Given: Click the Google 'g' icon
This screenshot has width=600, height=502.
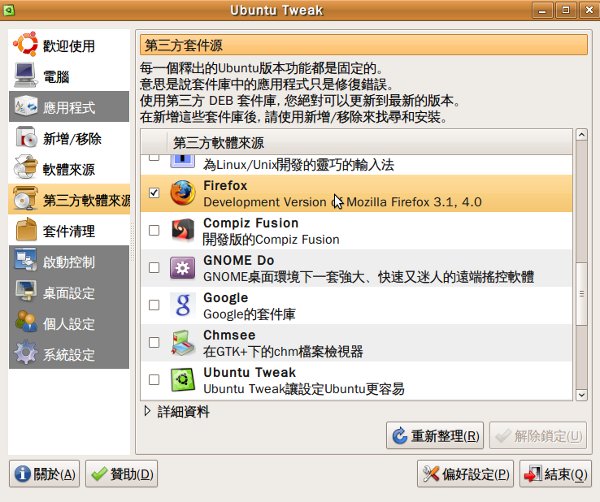Looking at the screenshot, I should click(183, 305).
